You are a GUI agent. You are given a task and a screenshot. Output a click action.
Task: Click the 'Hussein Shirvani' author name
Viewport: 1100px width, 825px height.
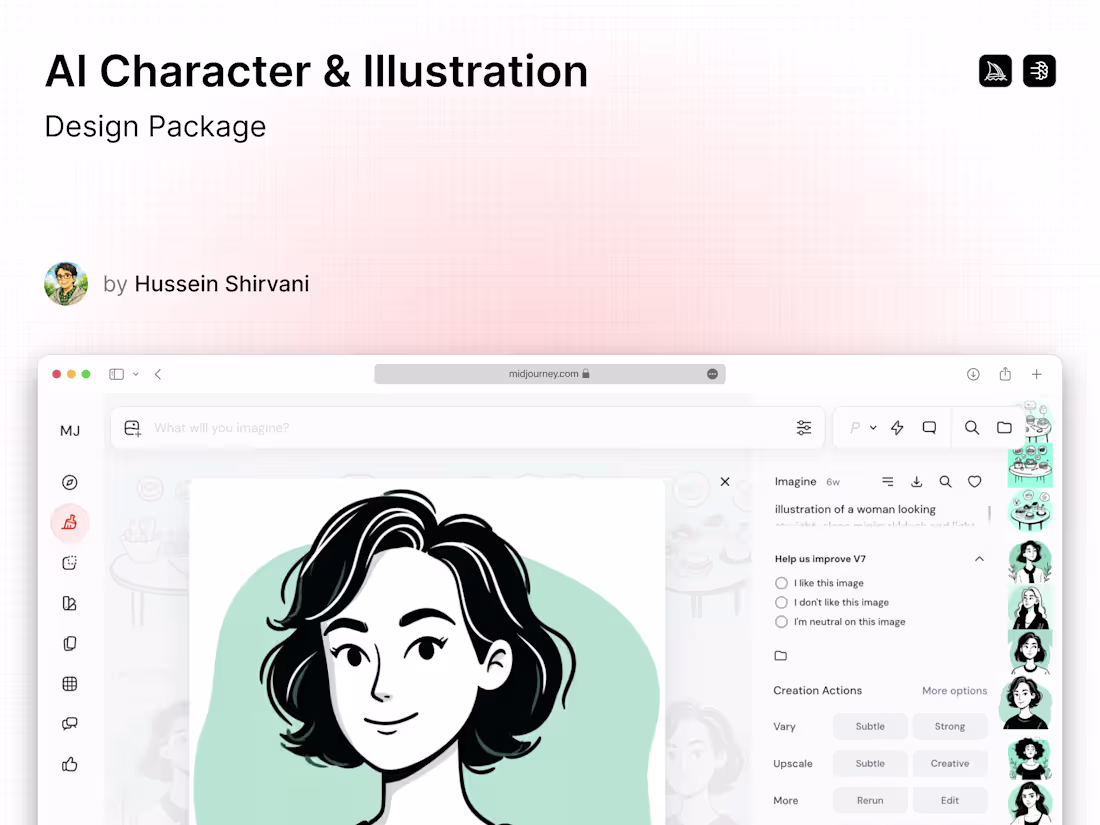[222, 283]
